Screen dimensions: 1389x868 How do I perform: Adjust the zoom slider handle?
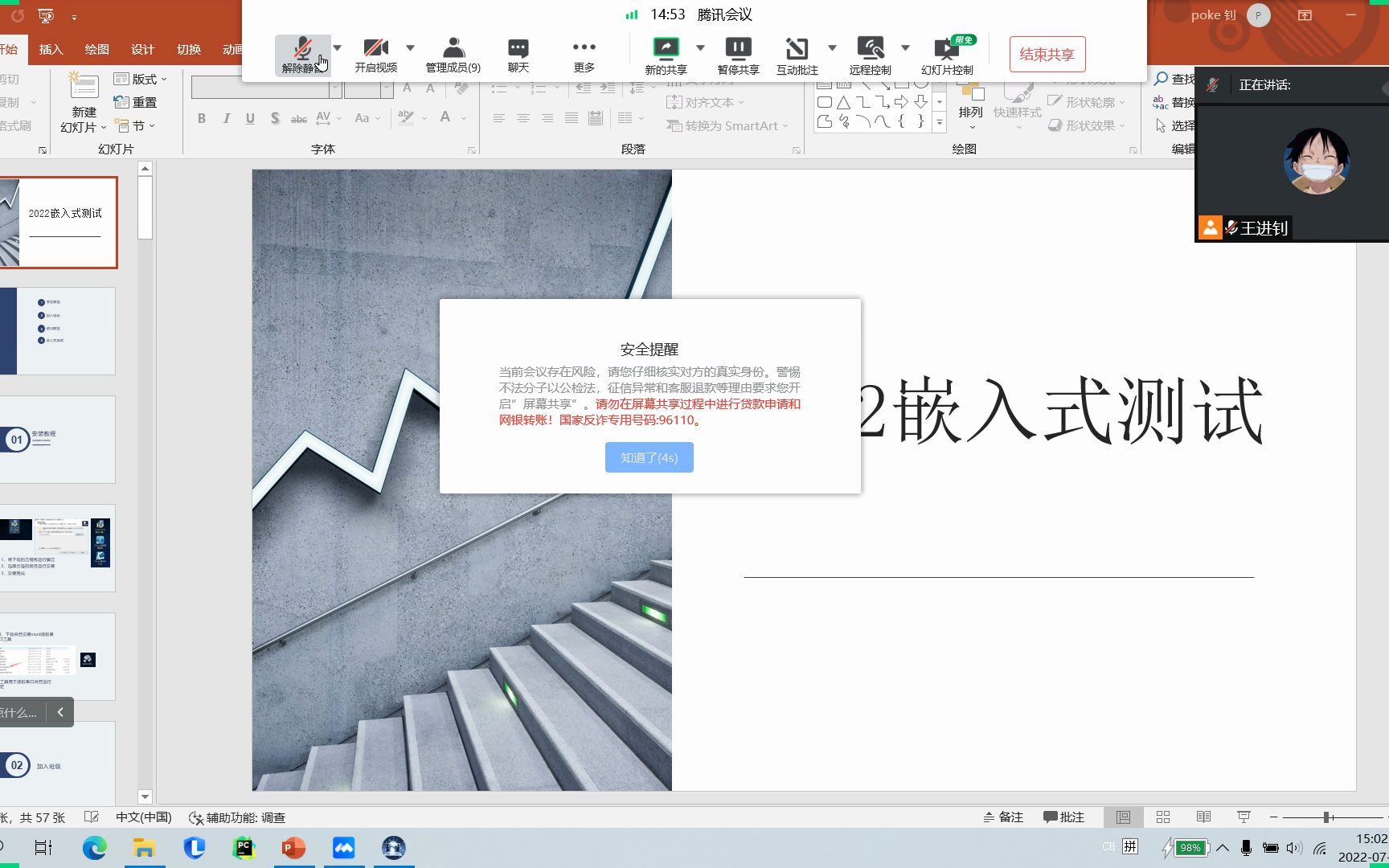pos(1326,817)
